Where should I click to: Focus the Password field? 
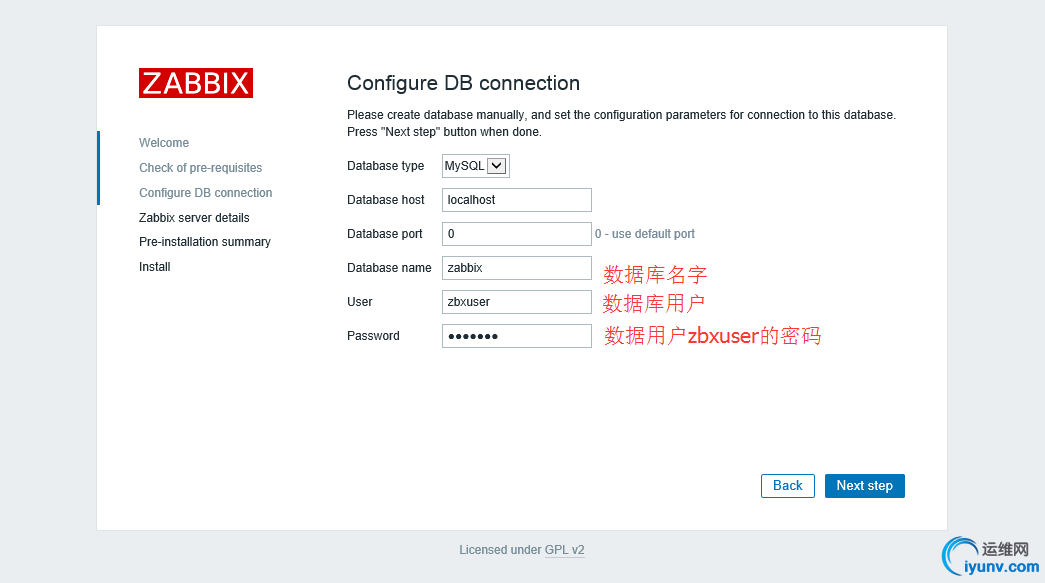(516, 336)
